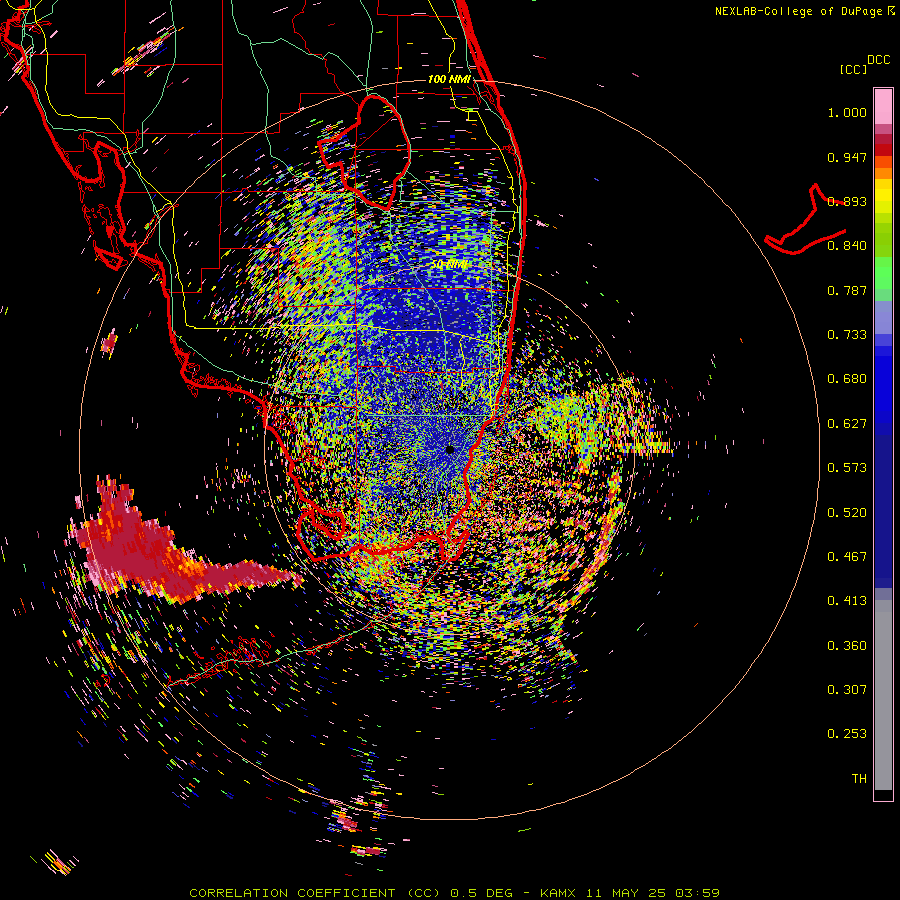Select the 0.573 legend value

coord(847,468)
